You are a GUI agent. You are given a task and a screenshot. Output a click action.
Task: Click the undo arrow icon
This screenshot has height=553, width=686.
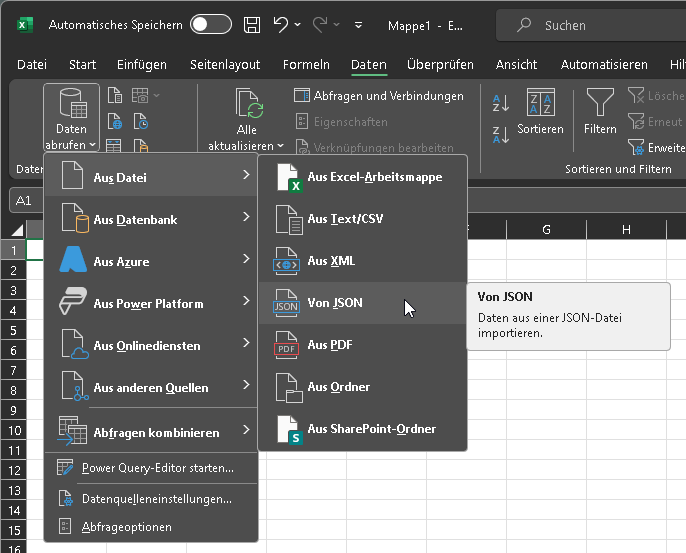[x=282, y=24]
